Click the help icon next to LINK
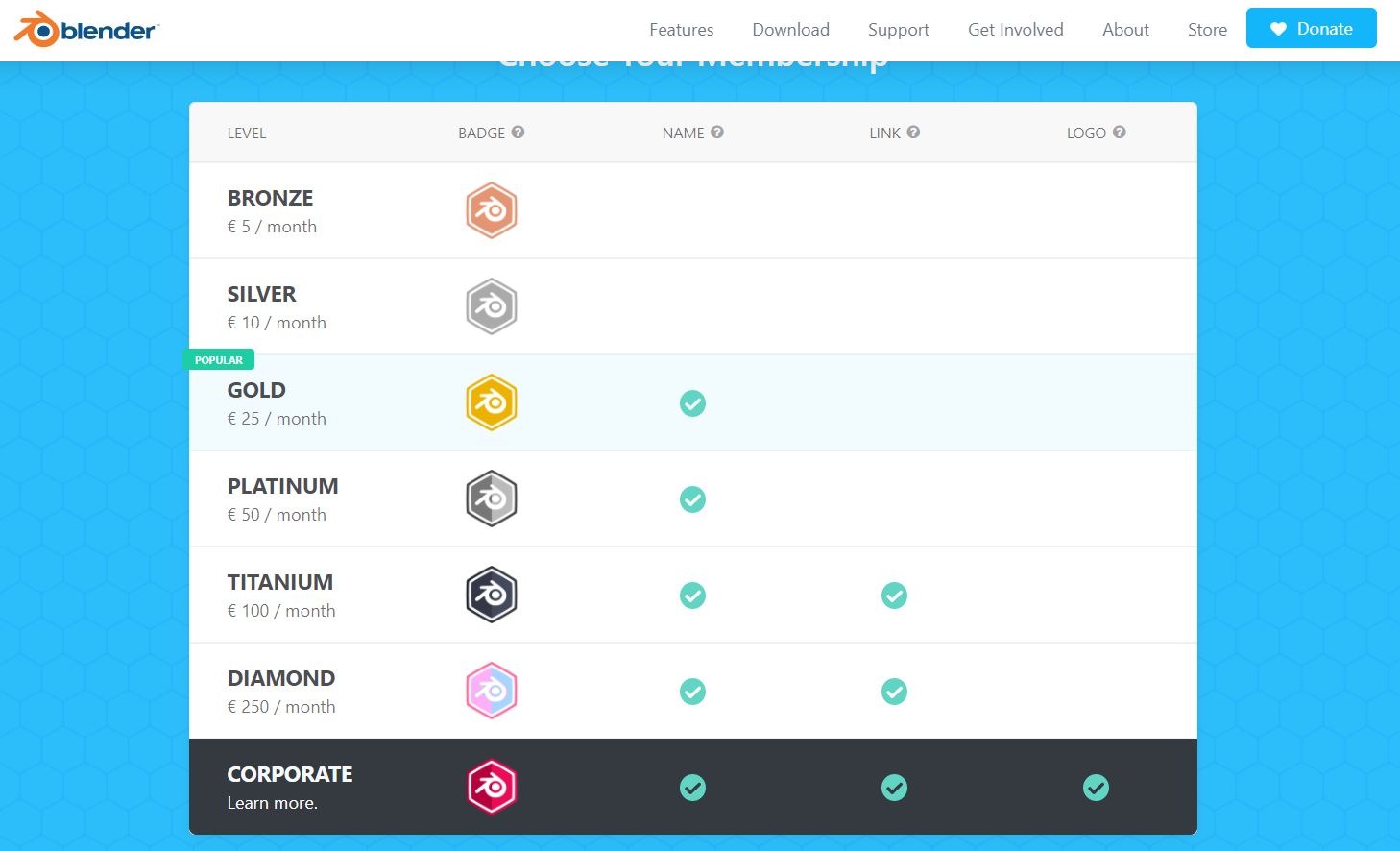Screen dimensions: 1400x851 tap(913, 133)
